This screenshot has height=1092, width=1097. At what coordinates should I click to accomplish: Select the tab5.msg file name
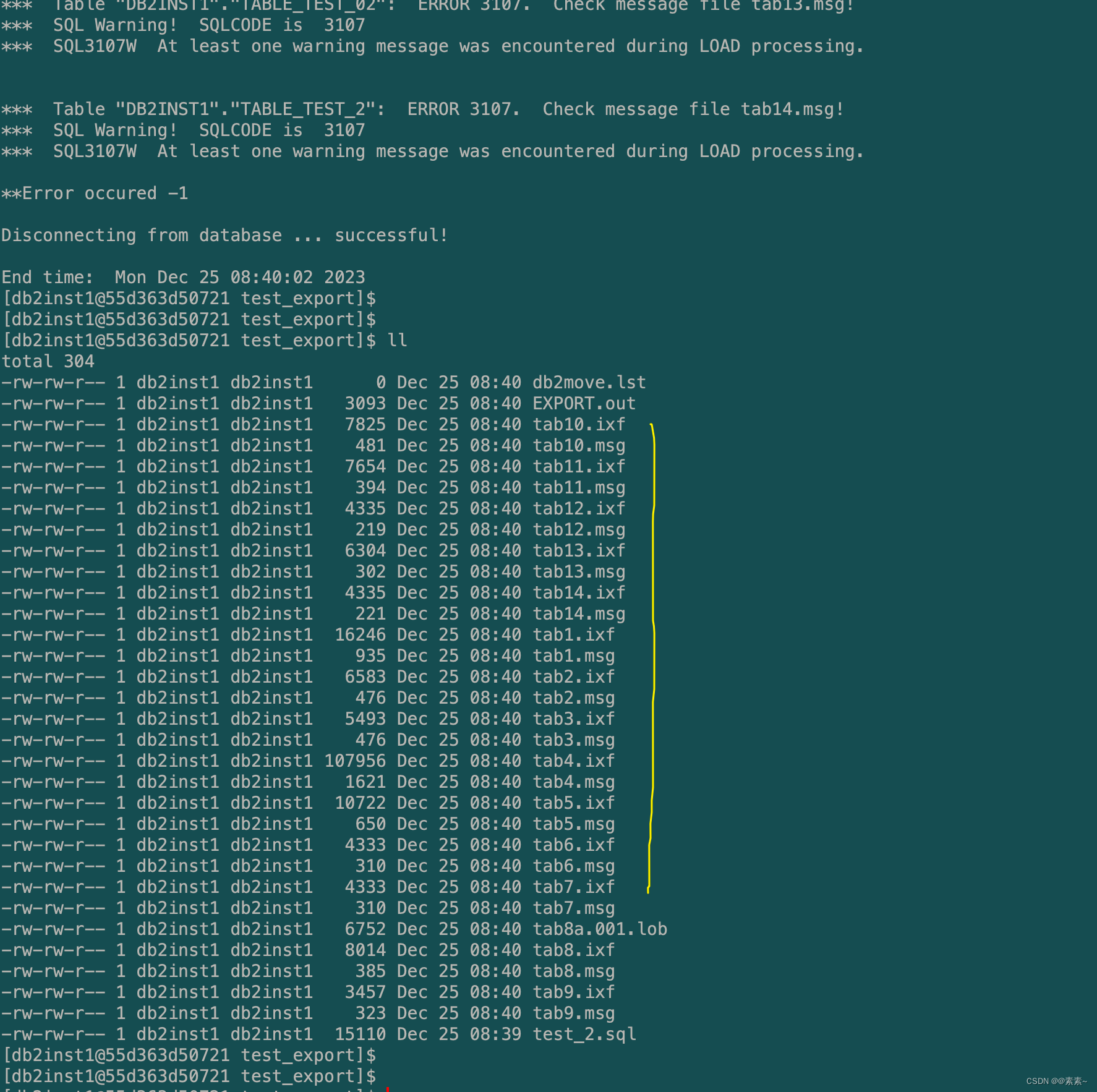click(x=574, y=824)
